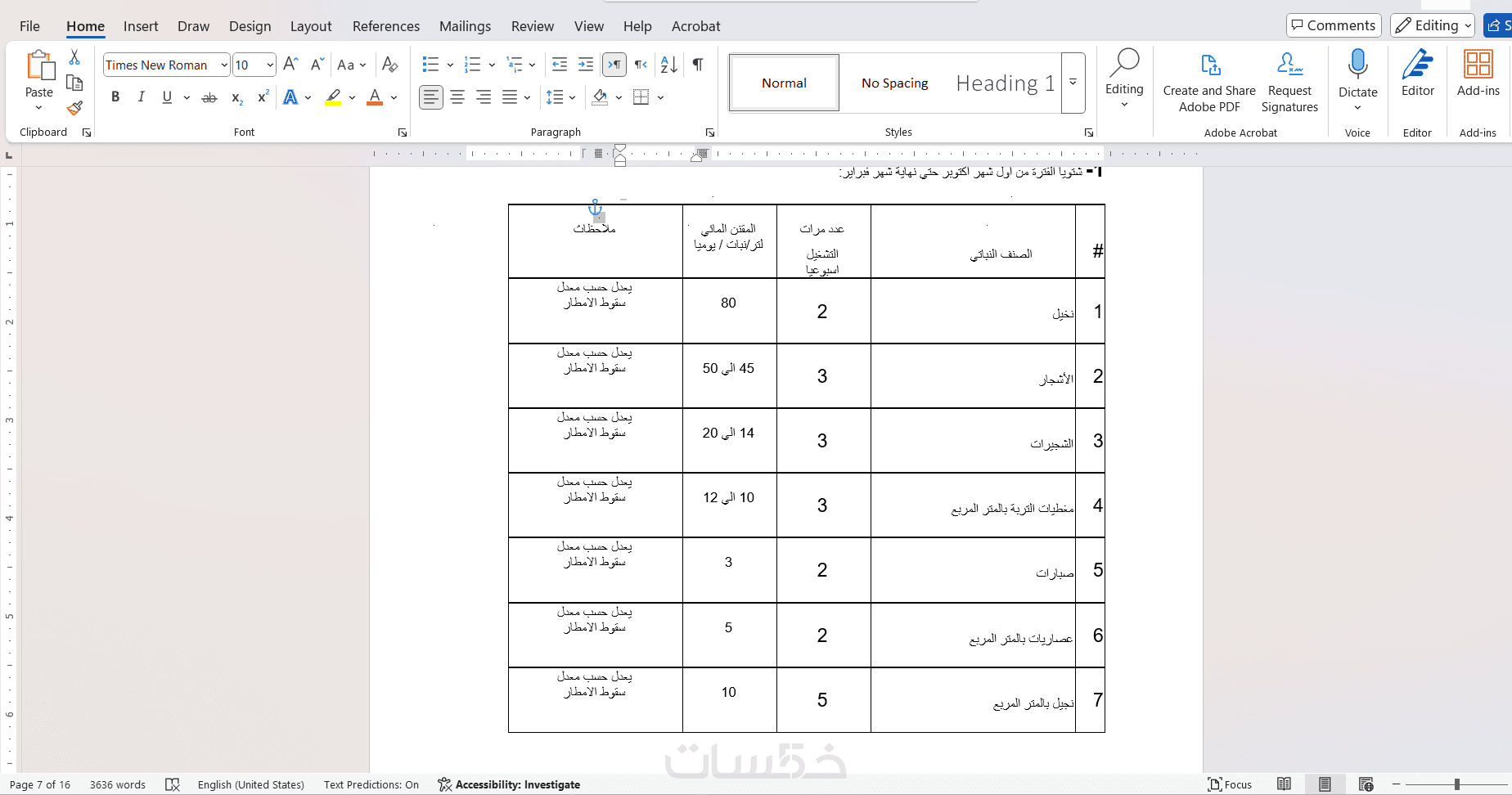Toggle Align Right

tap(484, 97)
